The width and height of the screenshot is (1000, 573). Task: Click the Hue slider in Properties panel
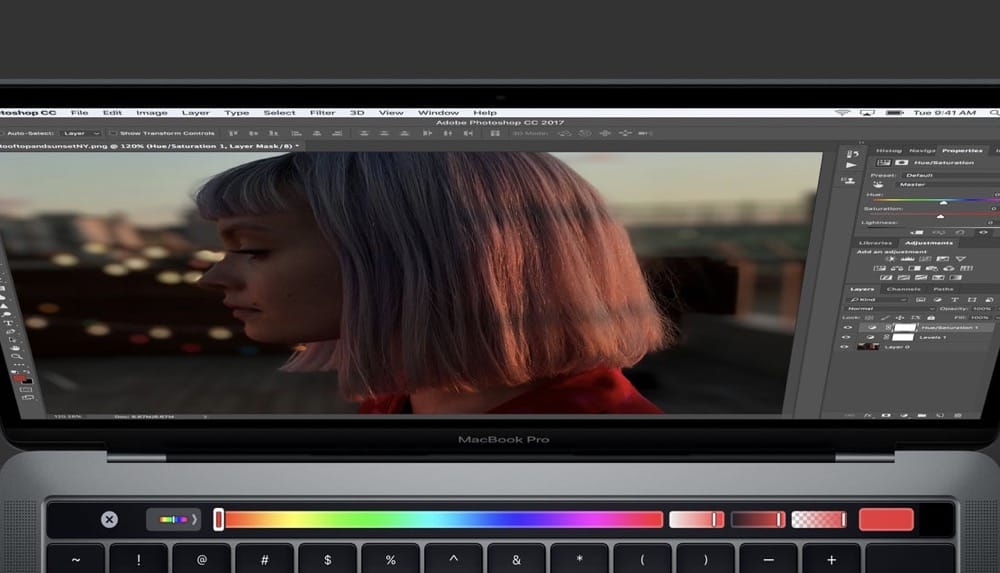(x=936, y=200)
